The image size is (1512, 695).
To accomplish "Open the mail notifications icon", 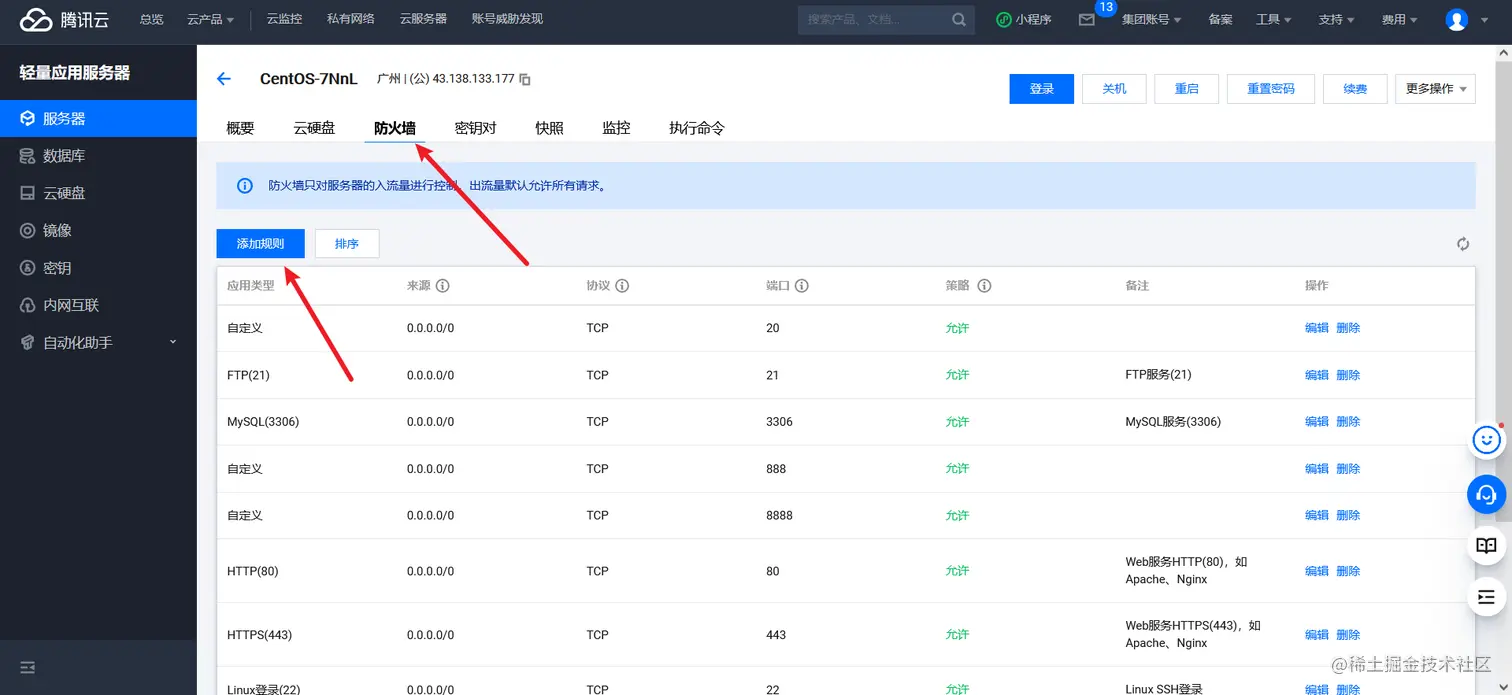I will tap(1087, 19).
